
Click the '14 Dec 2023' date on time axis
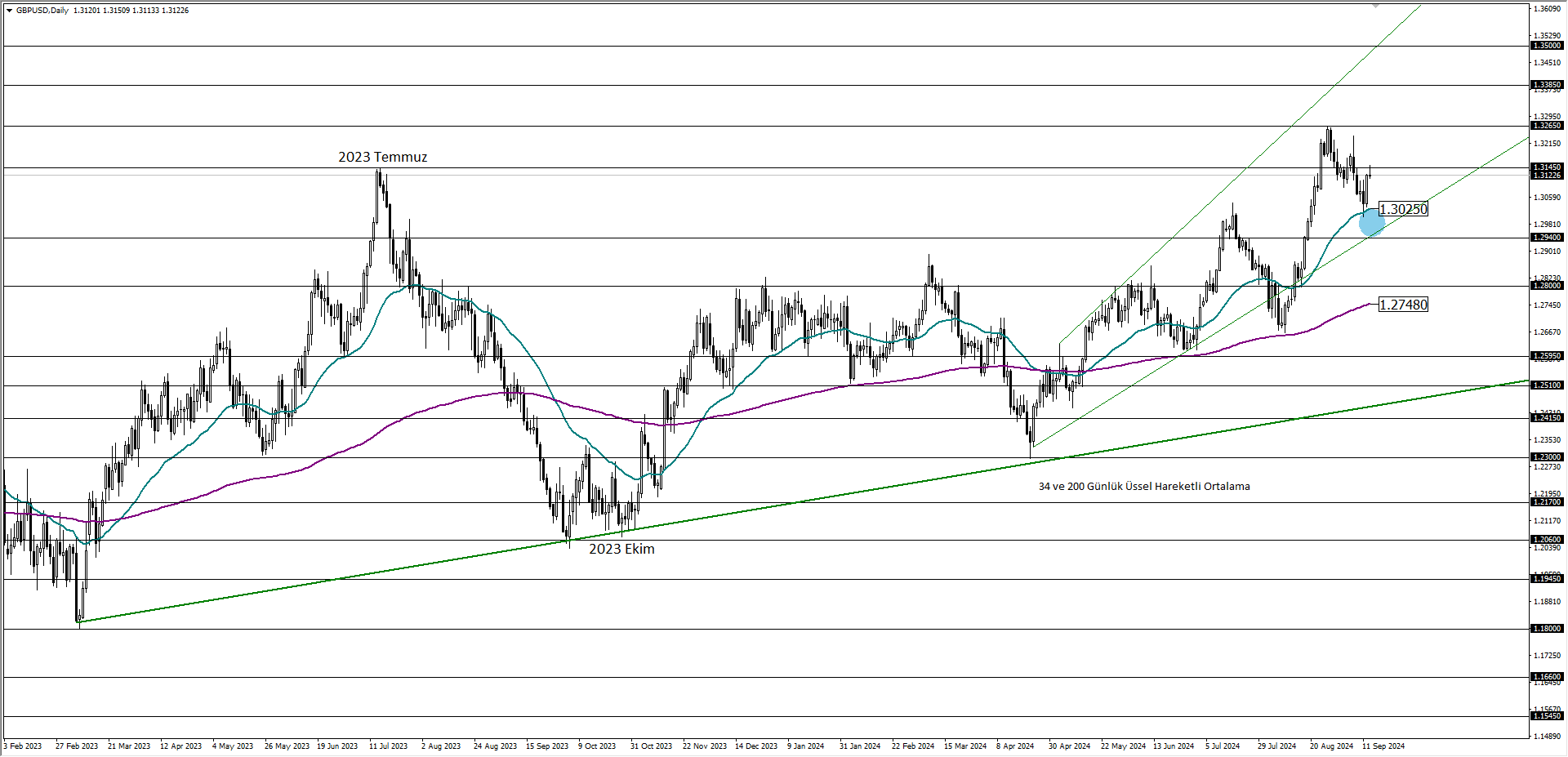(756, 746)
